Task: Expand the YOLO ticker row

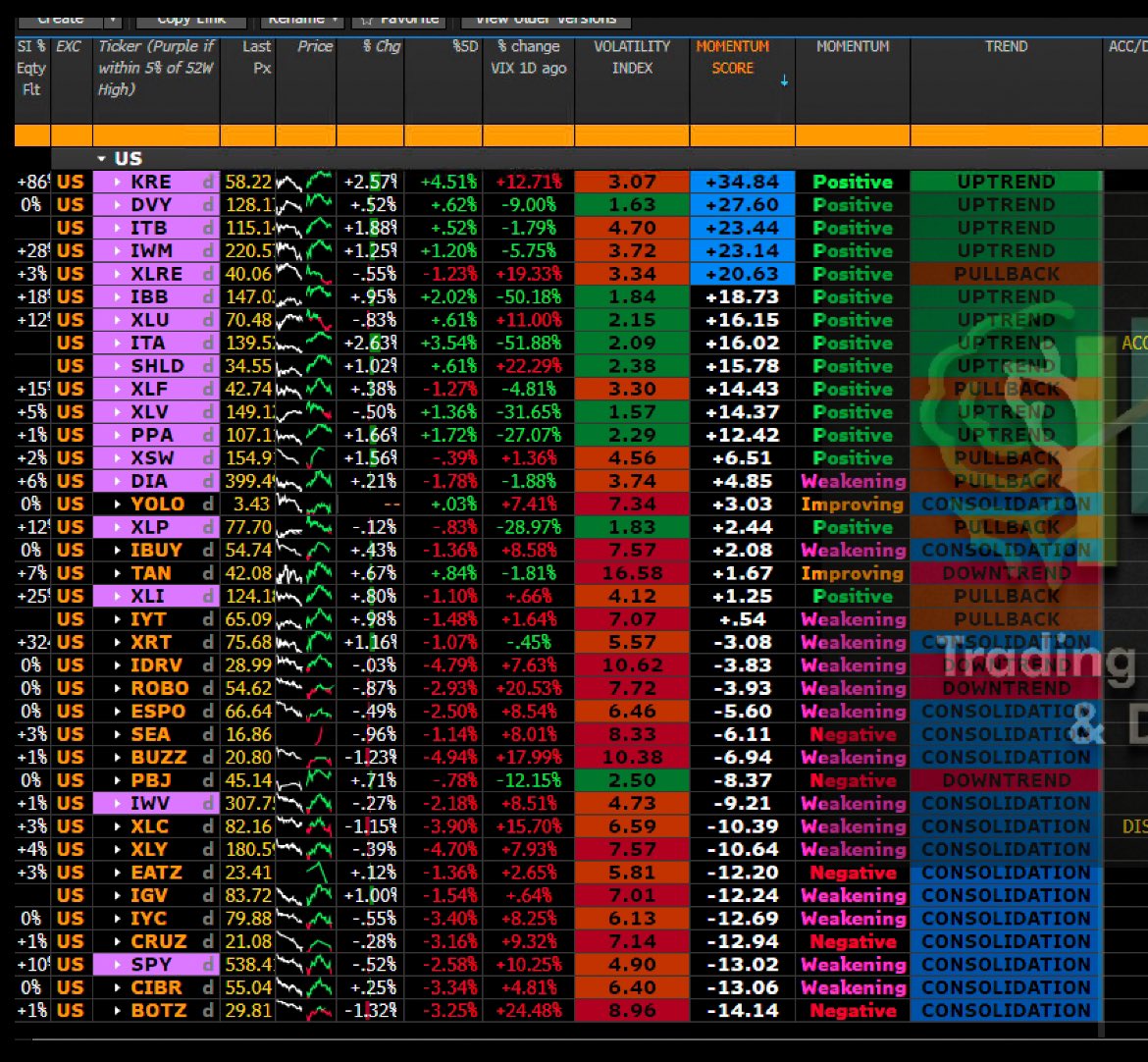Action: pos(117,504)
